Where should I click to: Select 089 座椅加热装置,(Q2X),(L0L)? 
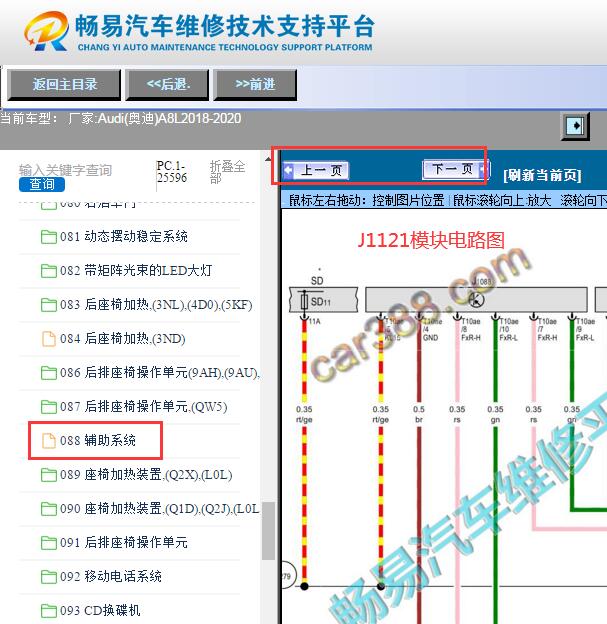coord(146,475)
